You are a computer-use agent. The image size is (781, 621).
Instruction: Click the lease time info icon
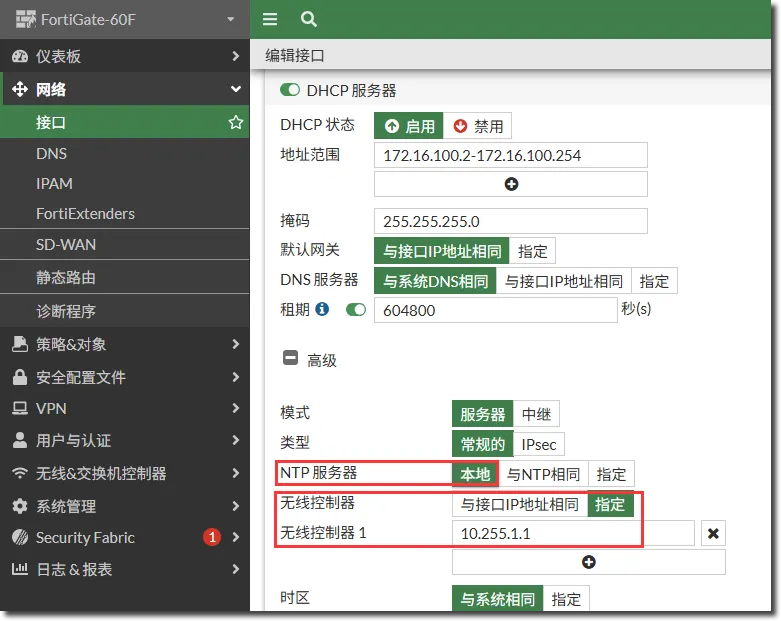point(322,309)
